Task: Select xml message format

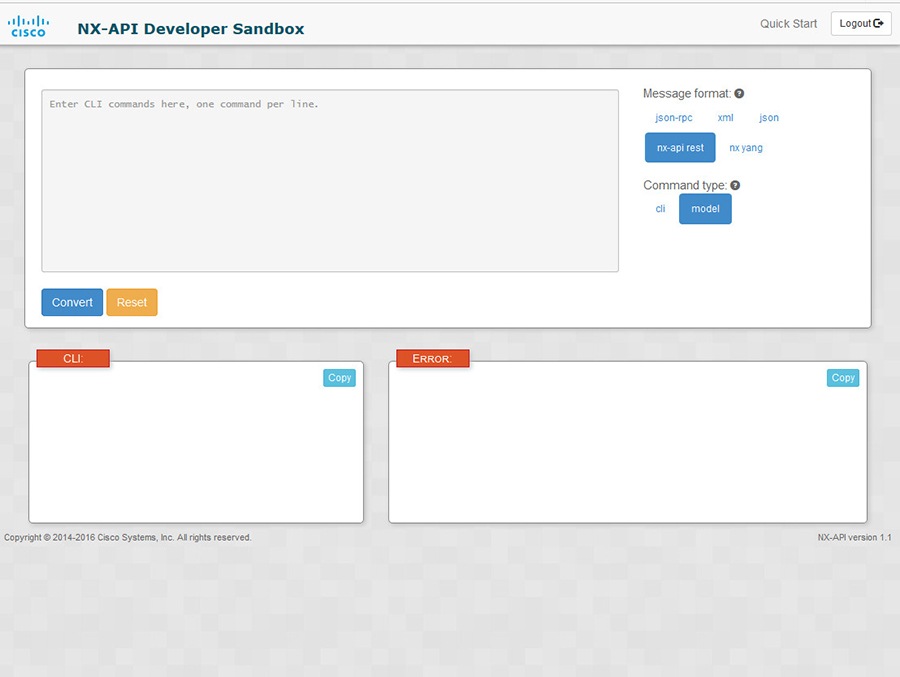Action: coord(725,117)
